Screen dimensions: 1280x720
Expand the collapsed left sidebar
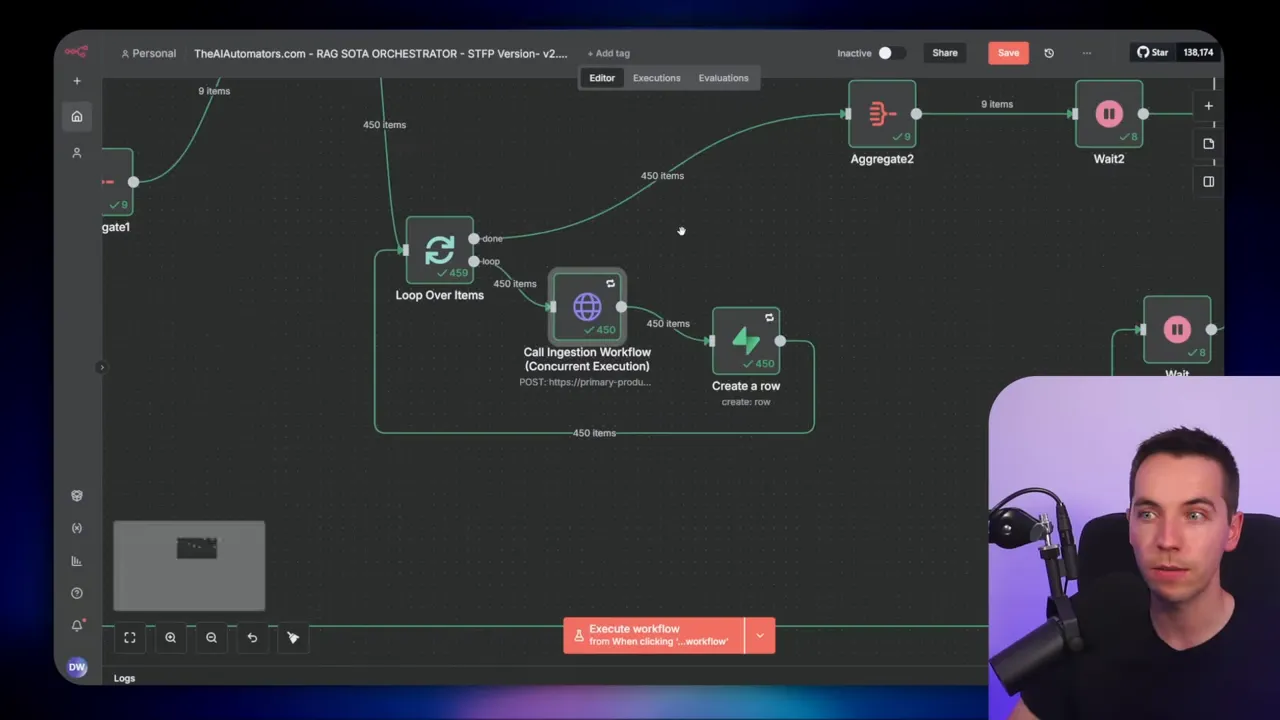coord(101,368)
